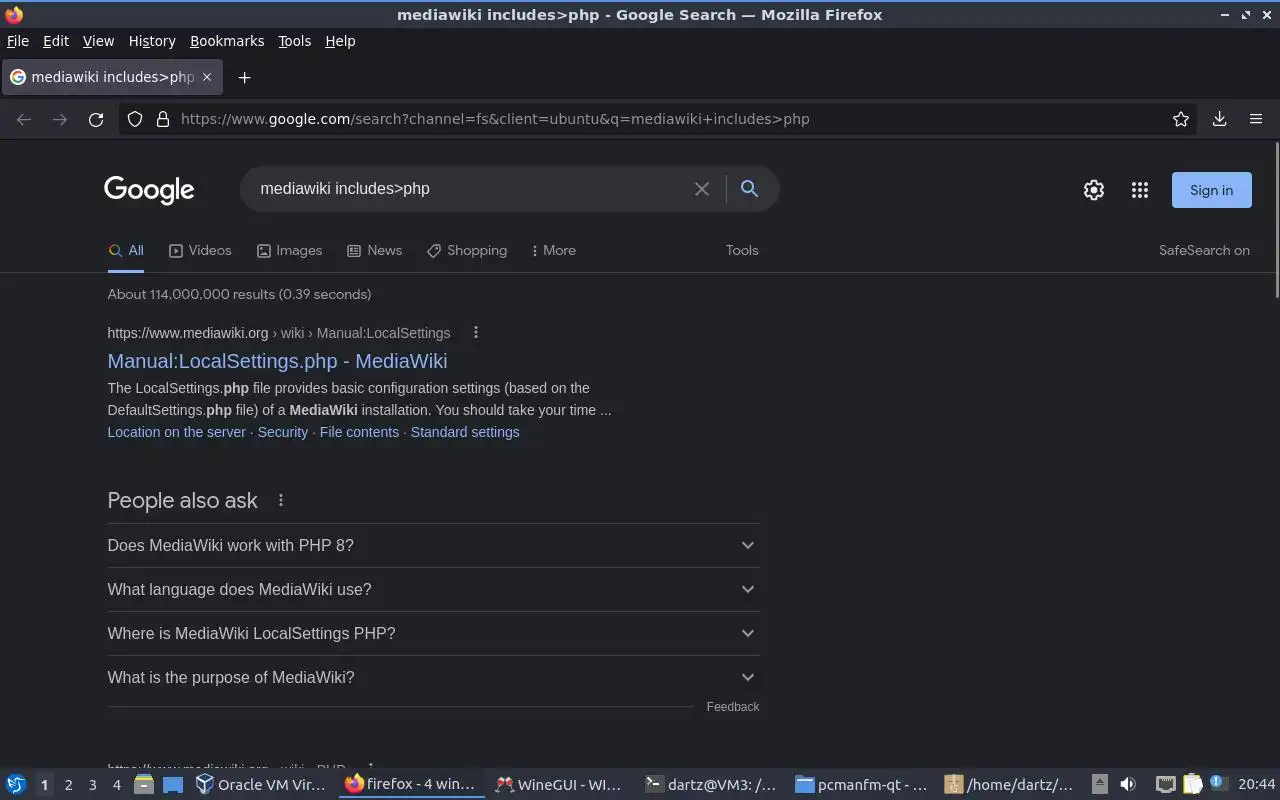This screenshot has height=800, width=1280.
Task: Open a new tab with plus button
Action: pyautogui.click(x=244, y=77)
